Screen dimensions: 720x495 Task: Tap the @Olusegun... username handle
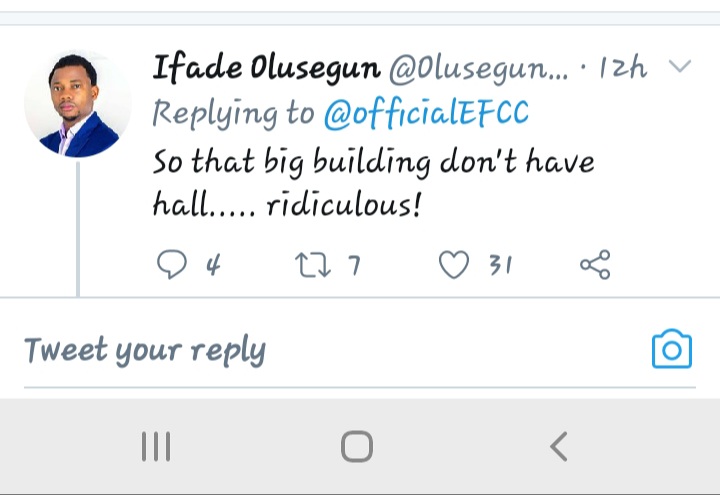click(x=476, y=68)
